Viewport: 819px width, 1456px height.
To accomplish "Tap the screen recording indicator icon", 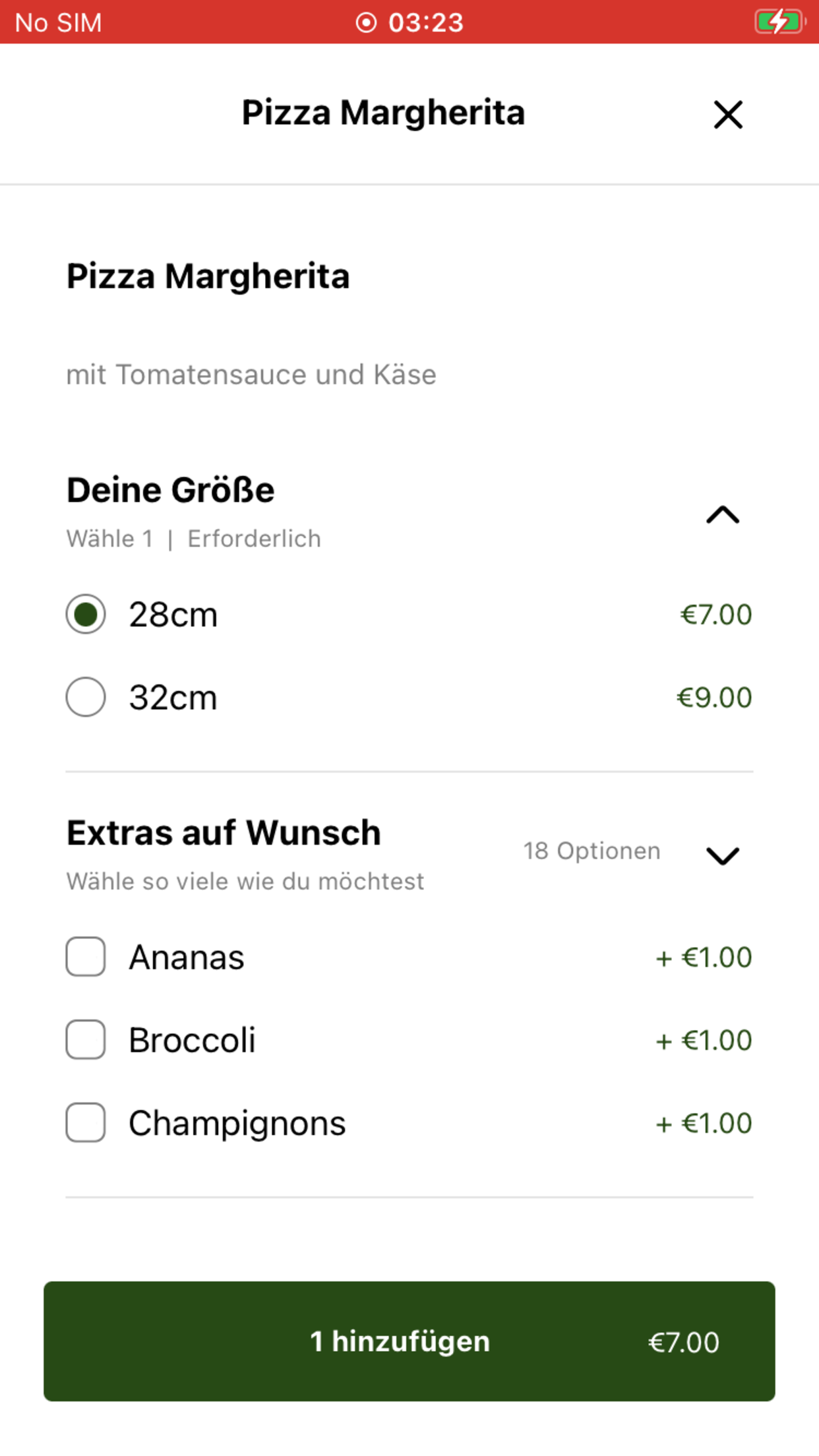I will (366, 22).
